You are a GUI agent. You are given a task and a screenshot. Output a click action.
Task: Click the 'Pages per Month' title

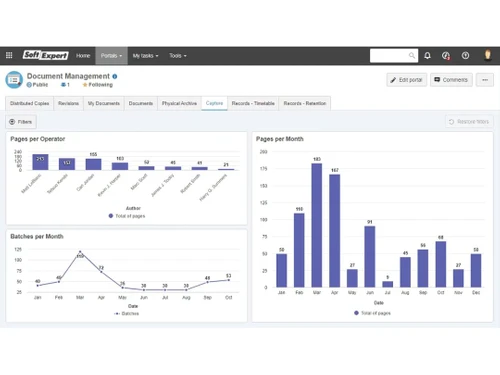[x=280, y=139]
